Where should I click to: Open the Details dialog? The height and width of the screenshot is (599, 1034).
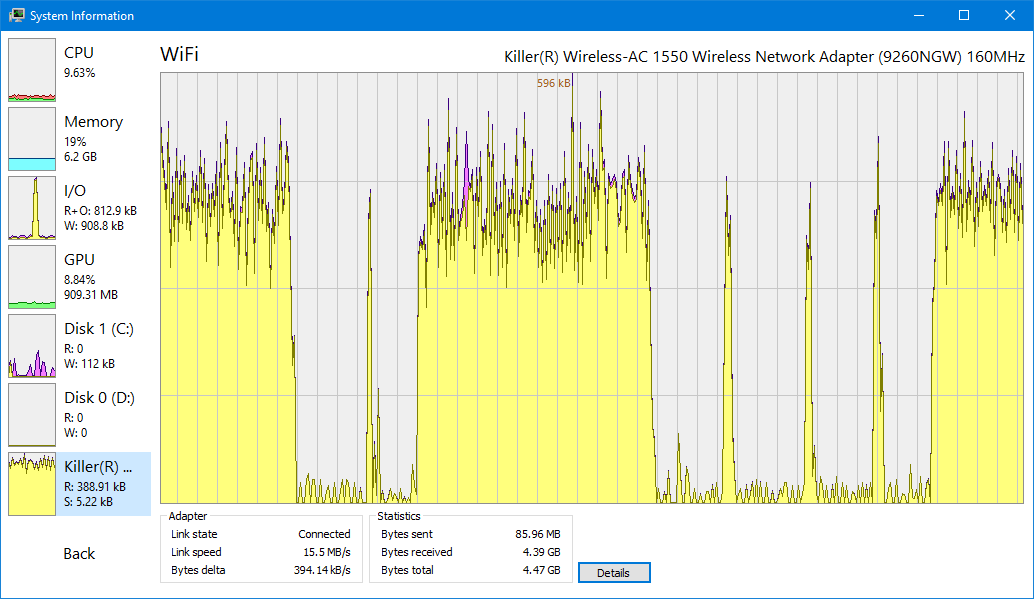click(613, 572)
